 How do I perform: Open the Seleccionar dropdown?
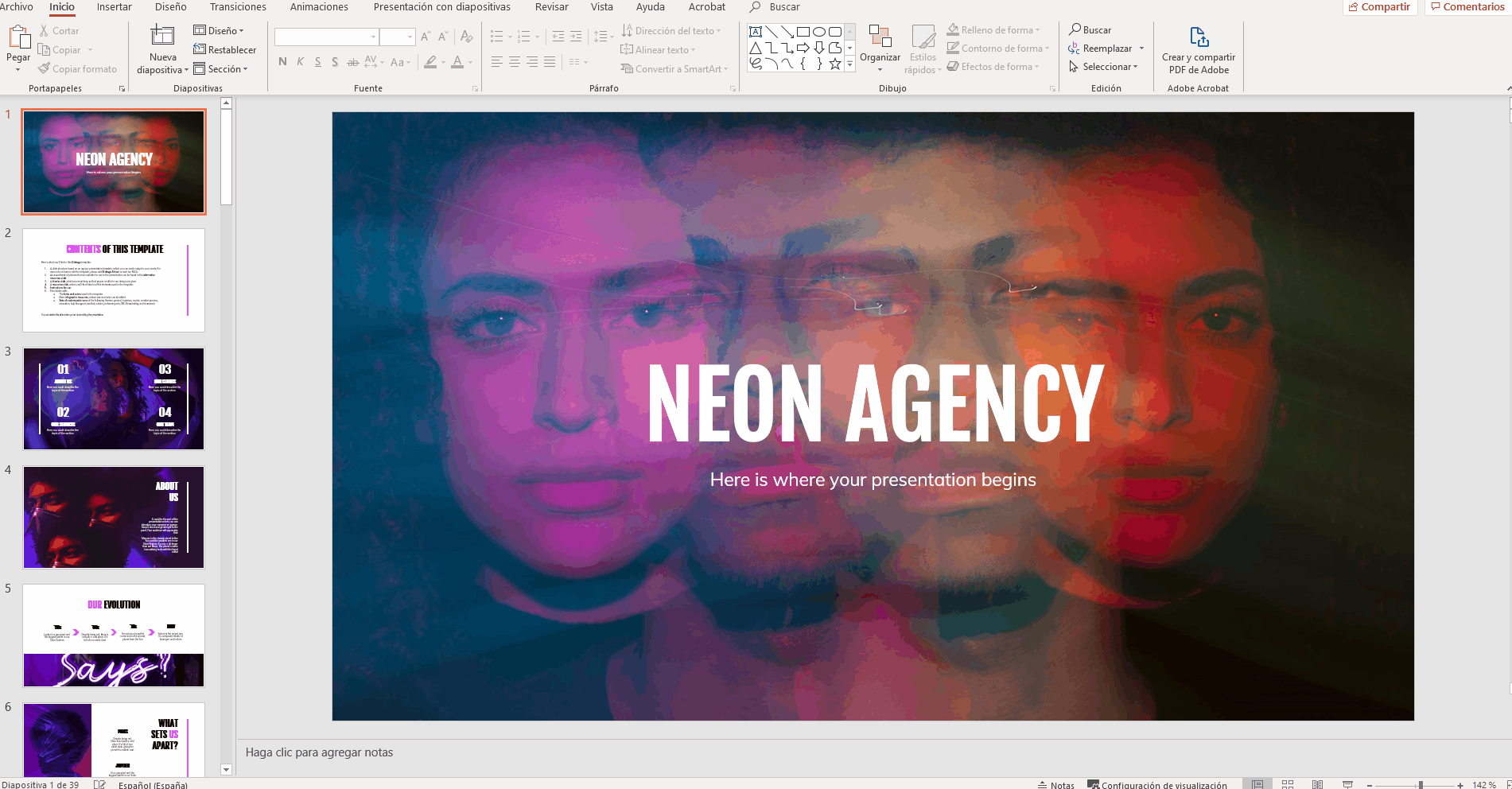click(1103, 67)
